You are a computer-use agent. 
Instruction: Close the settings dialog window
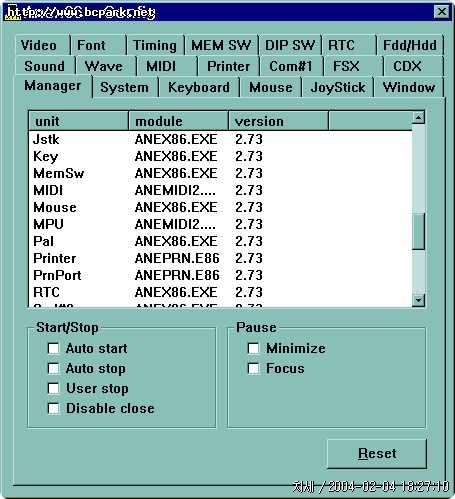[x=441, y=12]
